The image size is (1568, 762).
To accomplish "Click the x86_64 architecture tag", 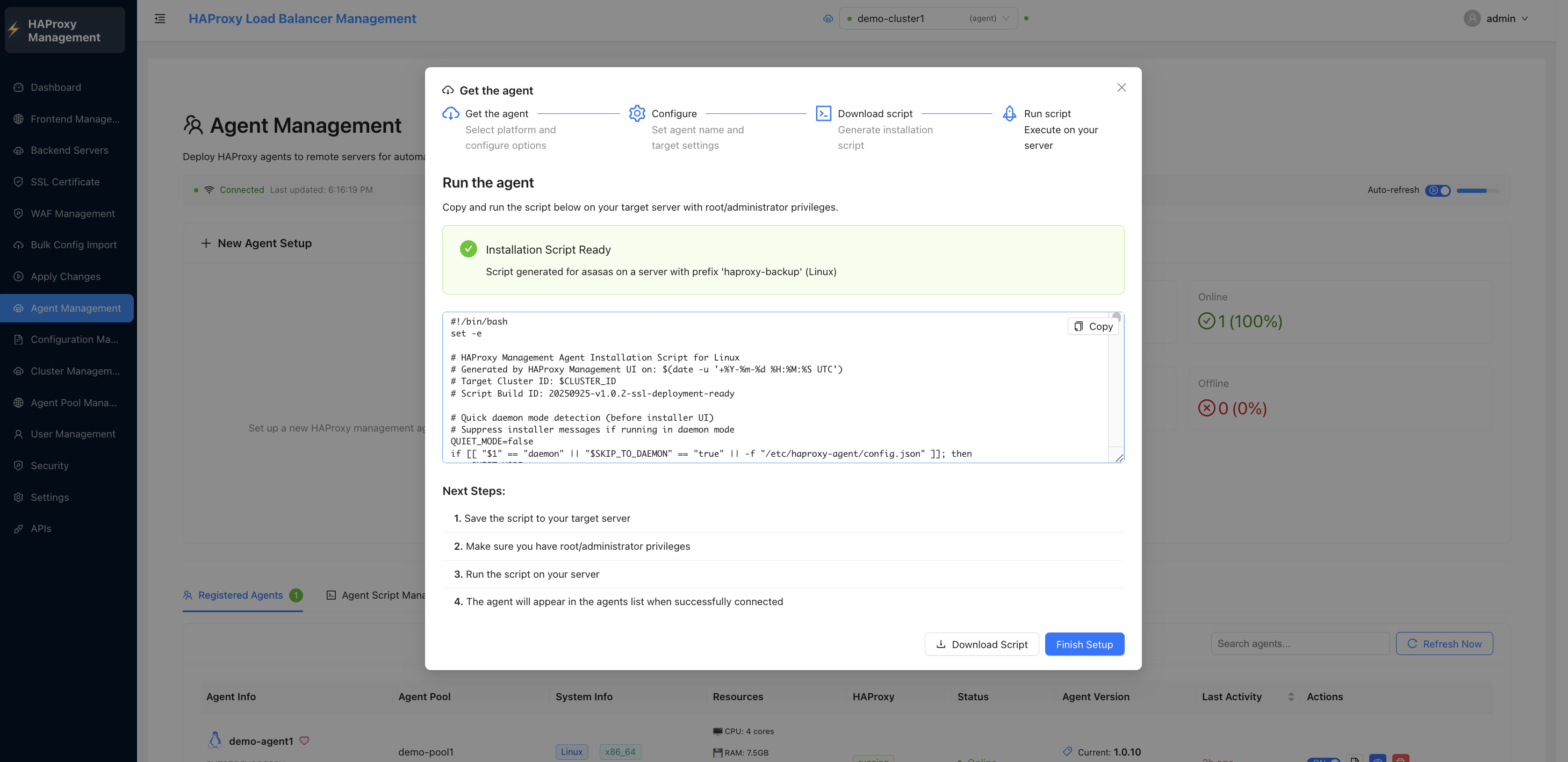I will (x=620, y=752).
